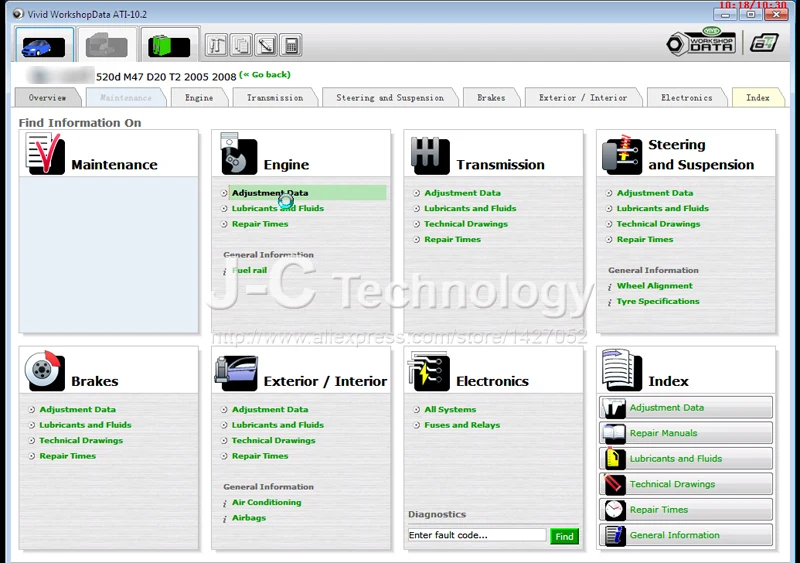Focus the Enter fault code field
Screen dimensions: 800x563
pos(477,535)
